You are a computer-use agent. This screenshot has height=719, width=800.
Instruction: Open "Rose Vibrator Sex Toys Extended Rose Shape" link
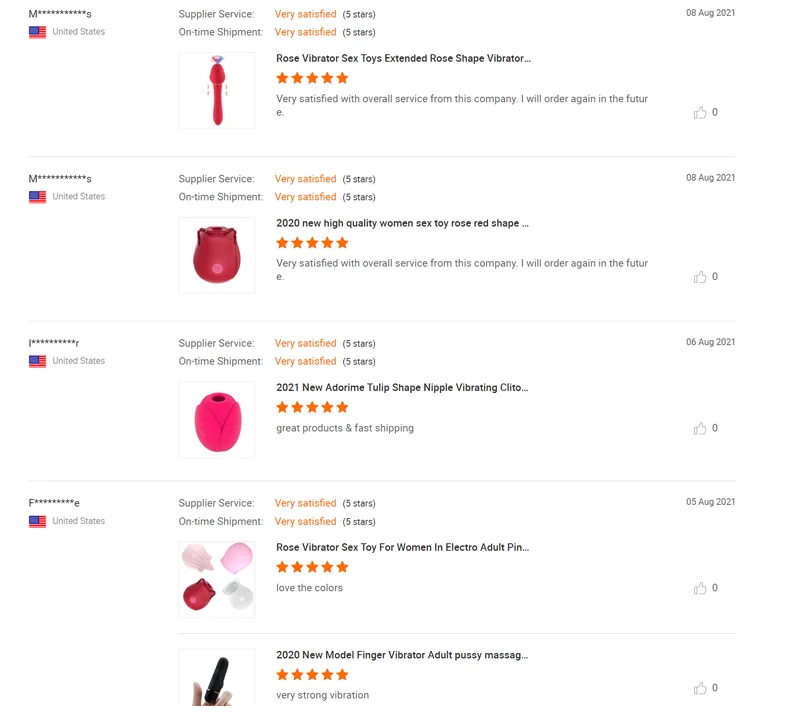(403, 59)
